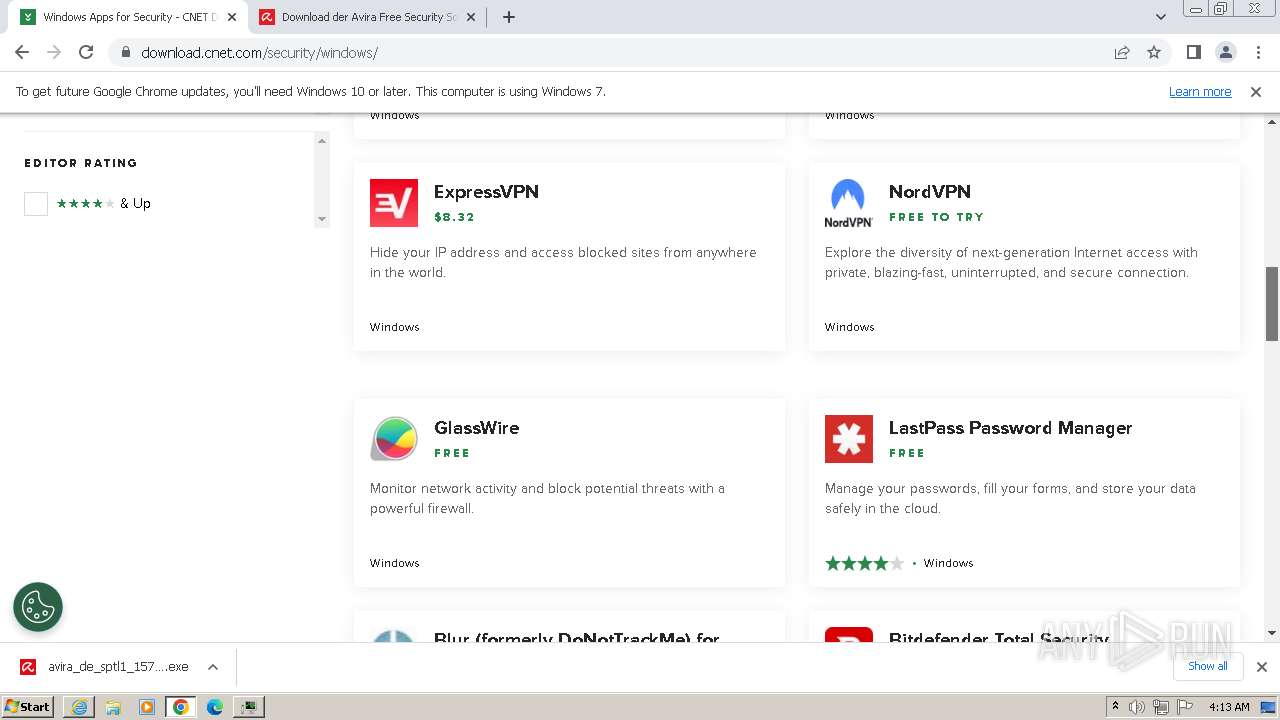Click the ExpressVPN description text

point(563,262)
